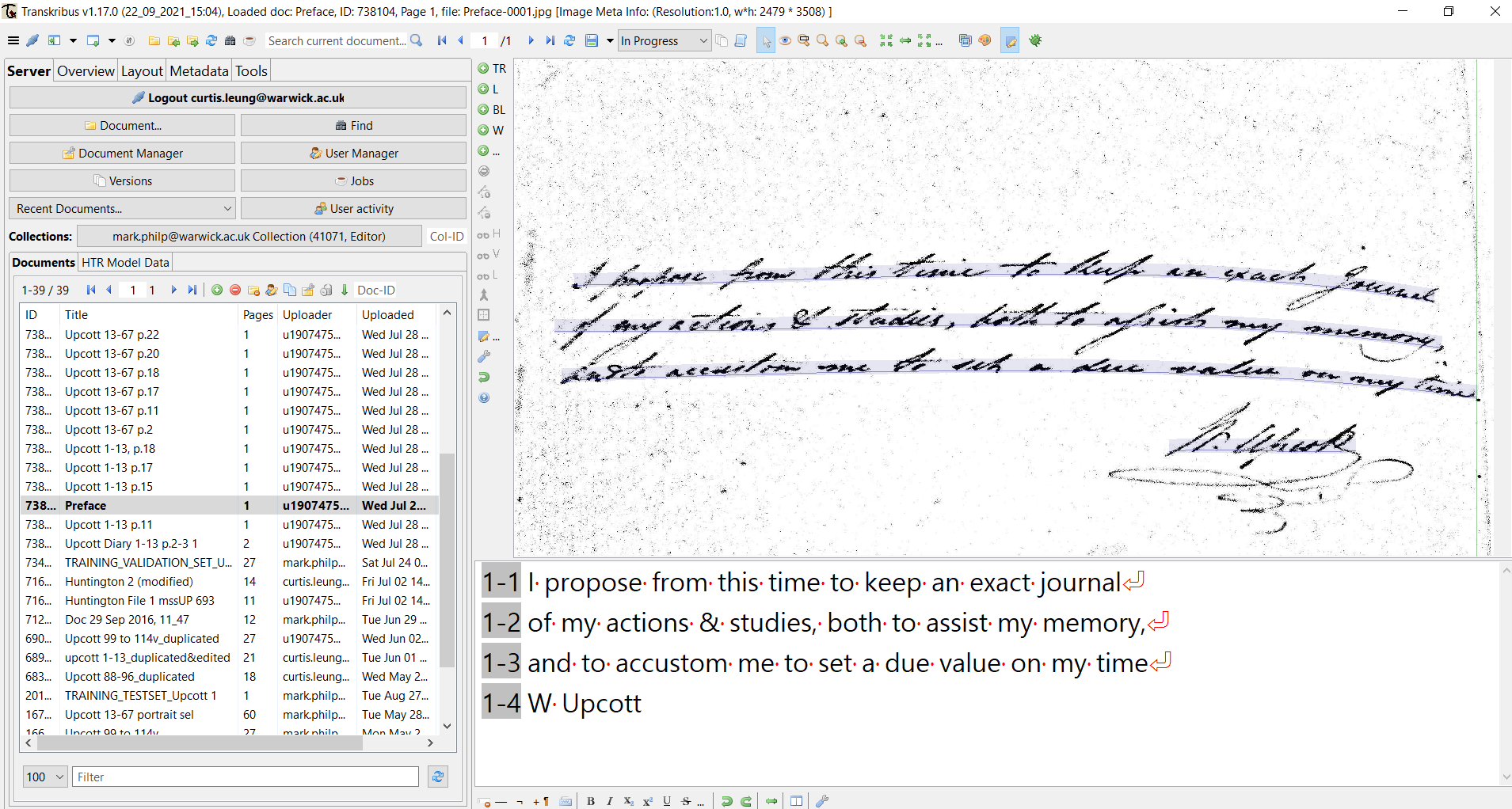The width and height of the screenshot is (1512, 809).
Task: Toggle underline formatting
Action: click(667, 801)
